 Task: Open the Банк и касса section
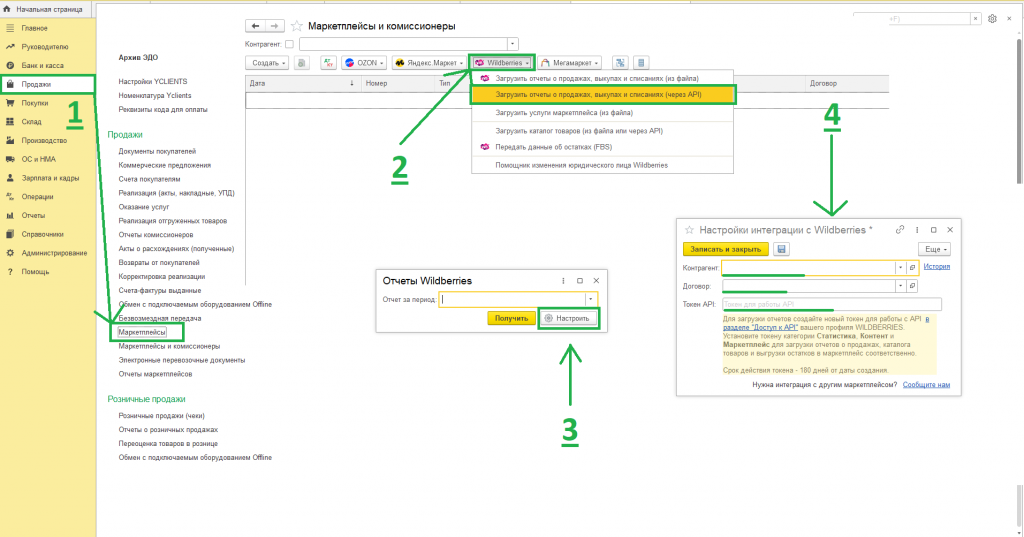click(x=42, y=65)
